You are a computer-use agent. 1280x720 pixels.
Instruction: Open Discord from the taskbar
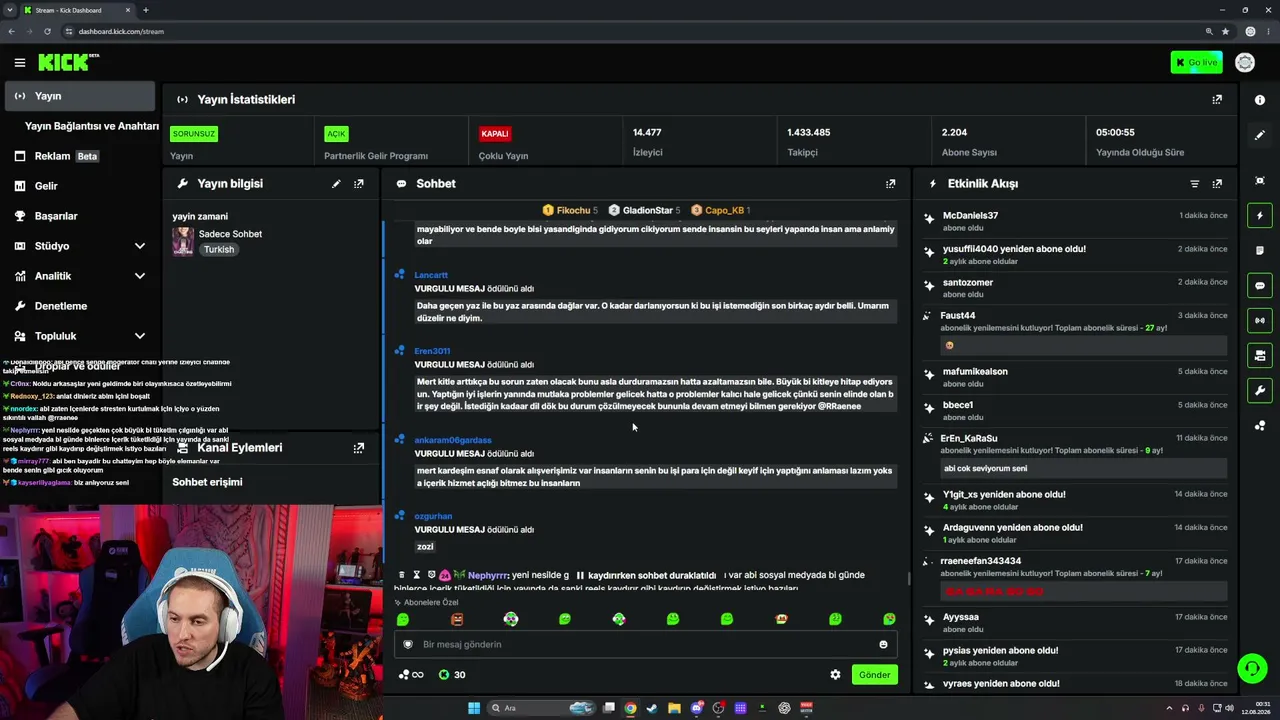click(697, 708)
